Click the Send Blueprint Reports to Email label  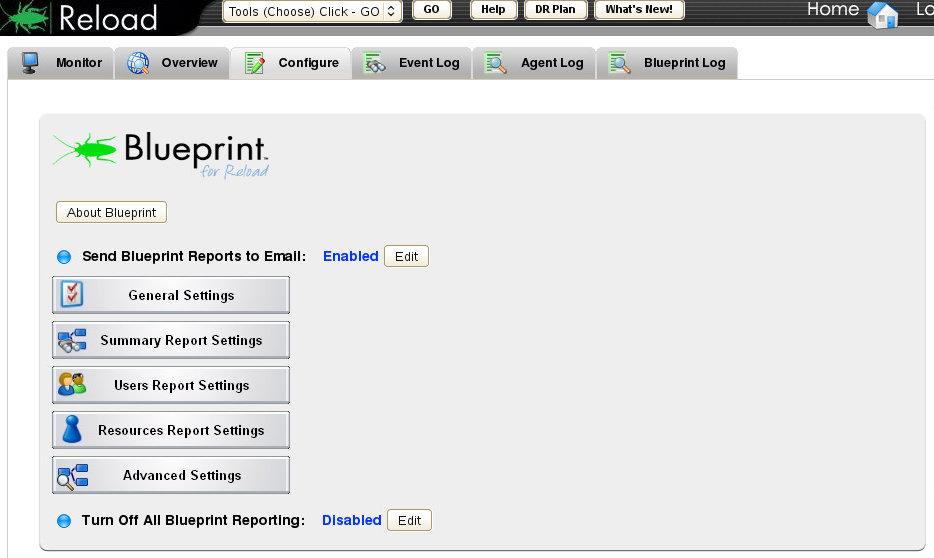click(194, 256)
